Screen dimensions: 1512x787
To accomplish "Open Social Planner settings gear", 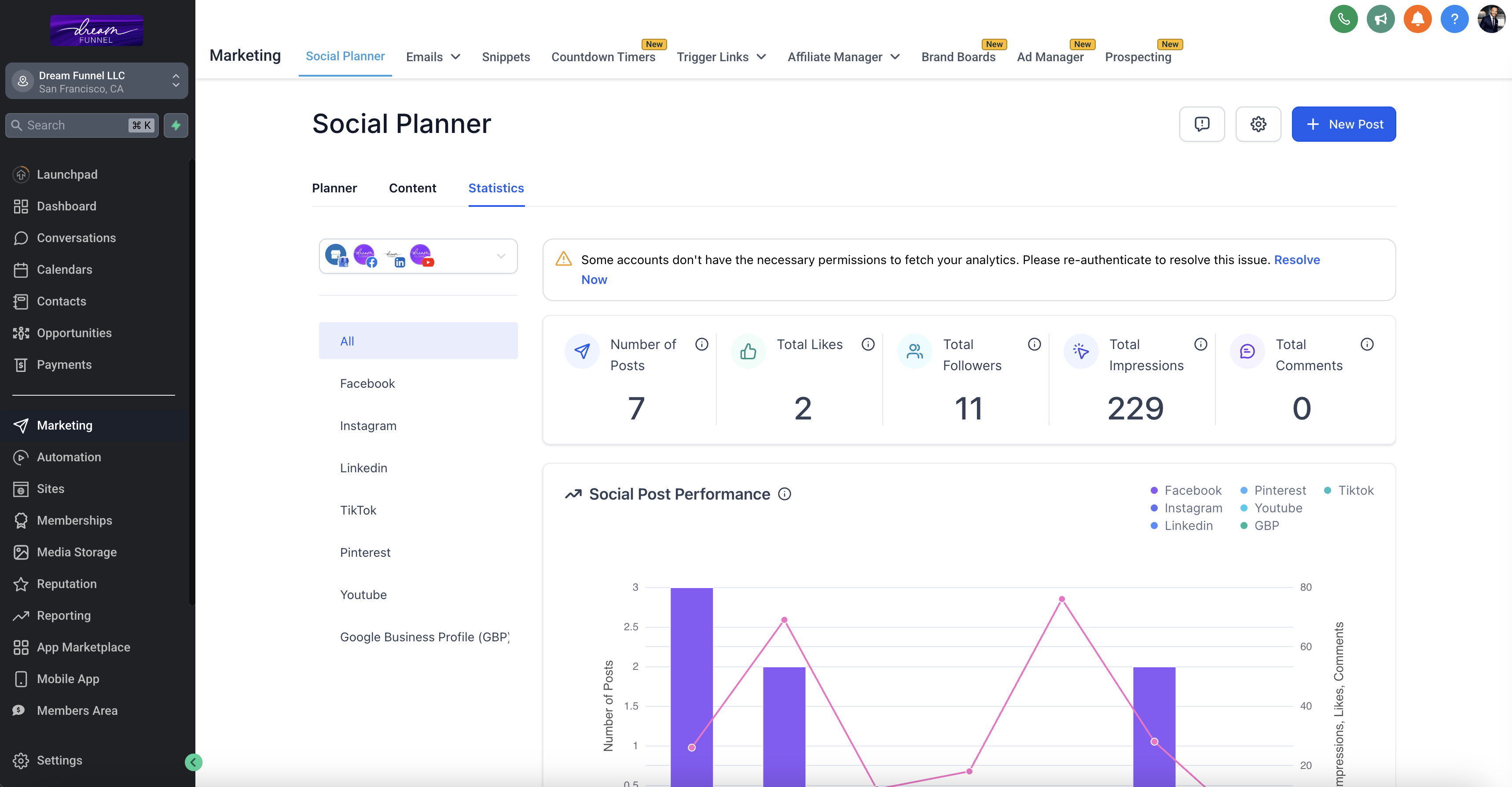I will [x=1259, y=124].
